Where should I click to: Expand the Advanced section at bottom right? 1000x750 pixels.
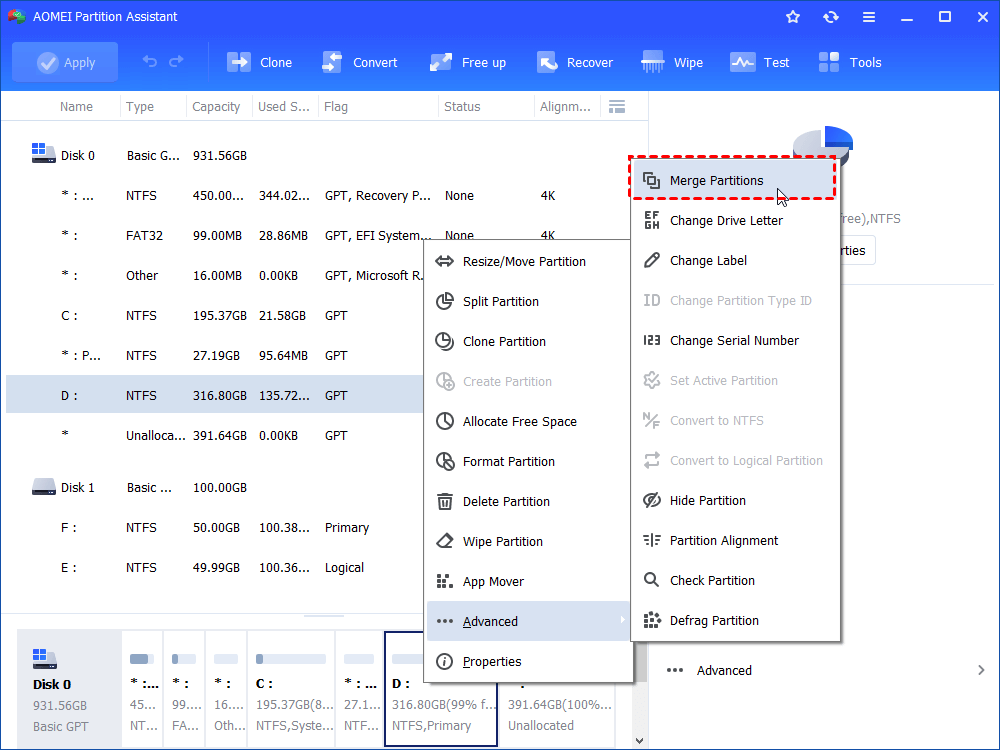[723, 670]
